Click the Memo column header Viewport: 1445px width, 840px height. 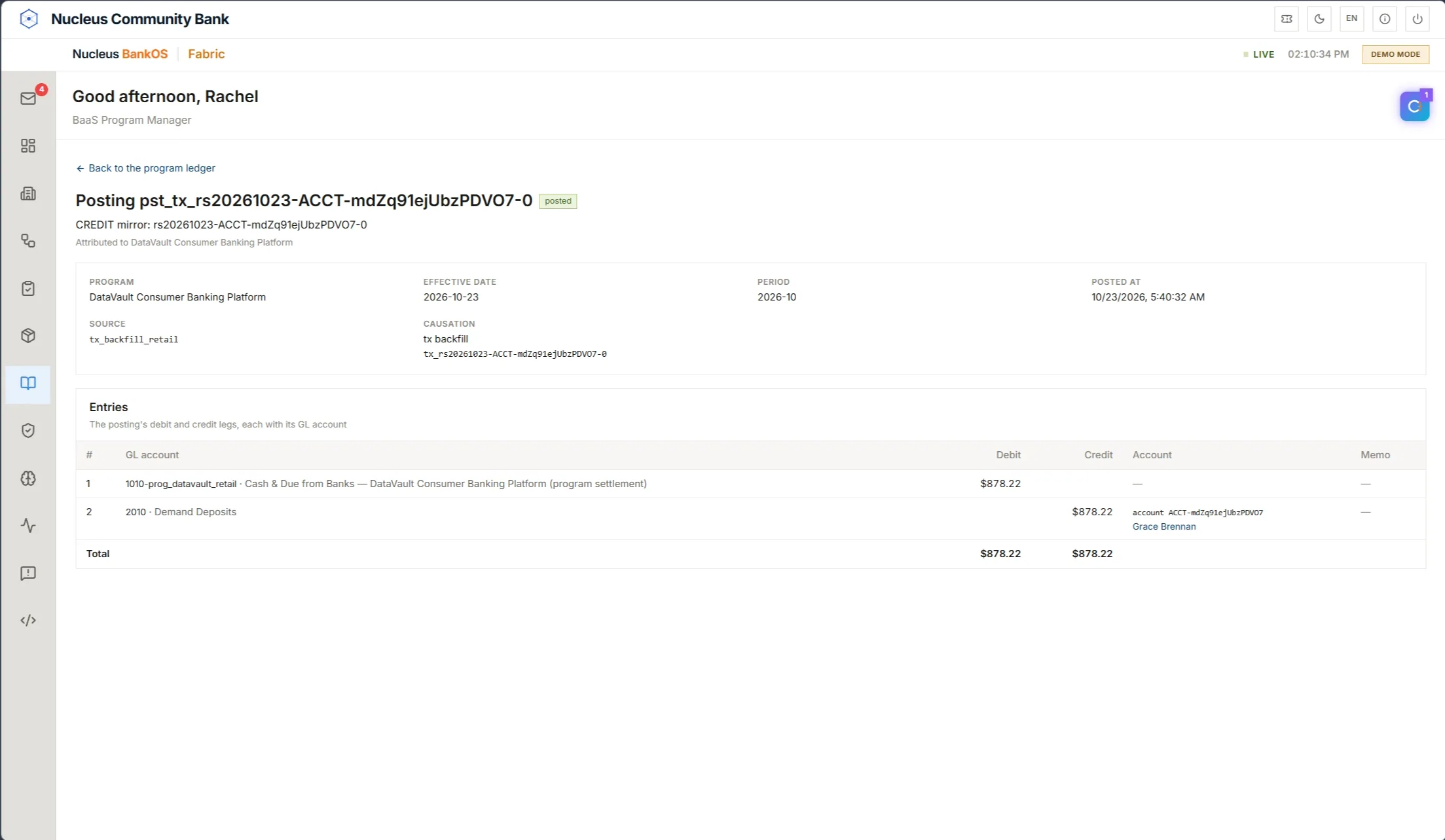(1375, 455)
